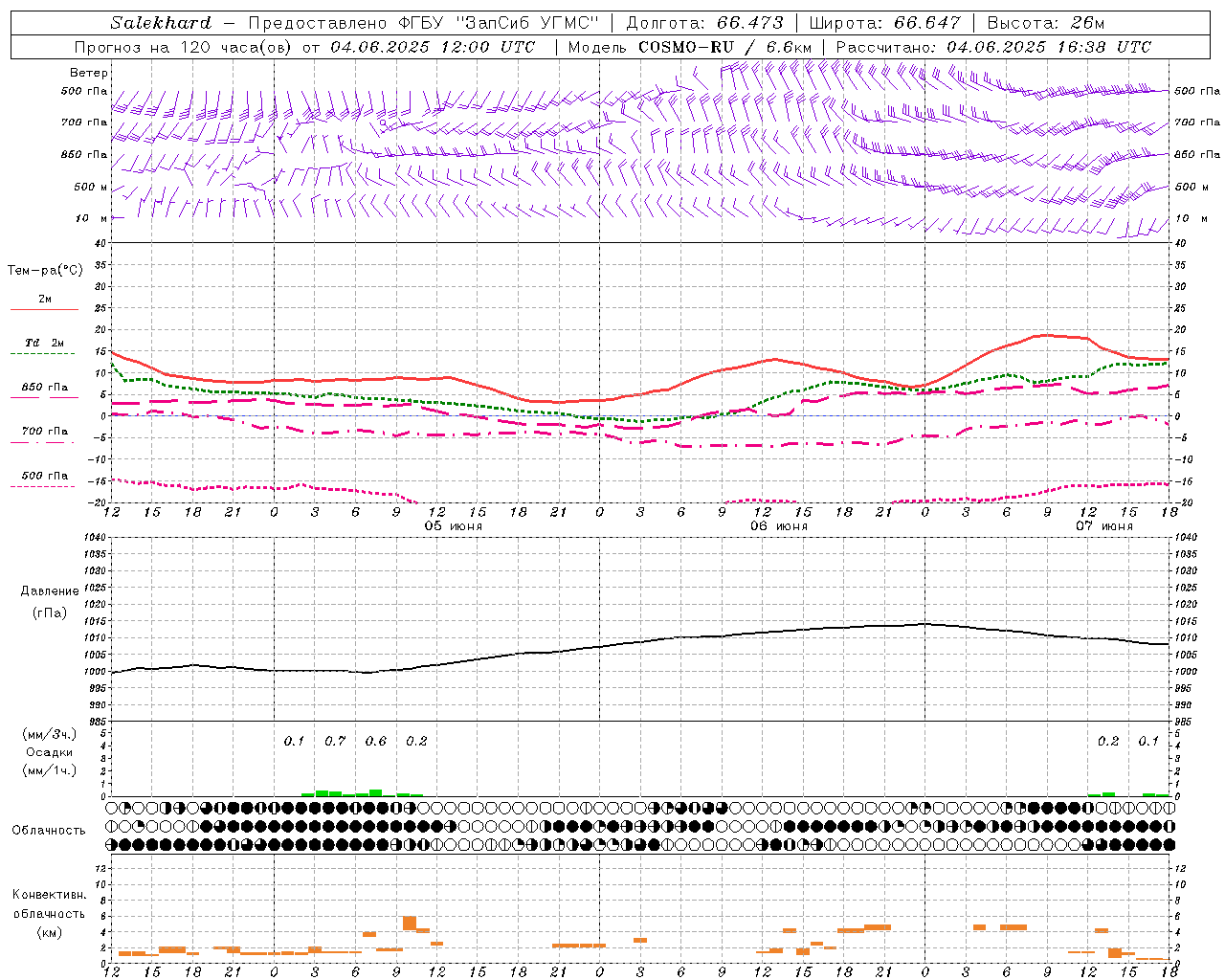Click the '500 гПа' temperature legend entry
Image resolution: width=1225 pixels, height=980 pixels.
click(45, 476)
